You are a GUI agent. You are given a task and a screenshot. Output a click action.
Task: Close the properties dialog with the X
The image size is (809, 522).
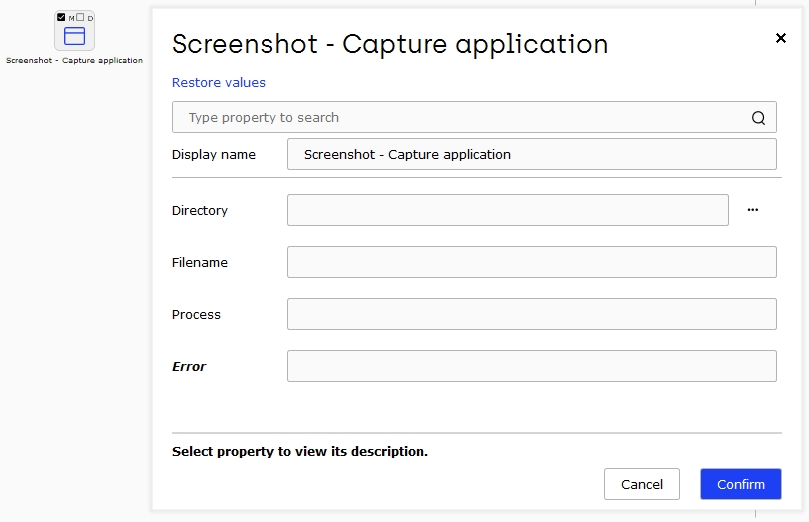(781, 38)
